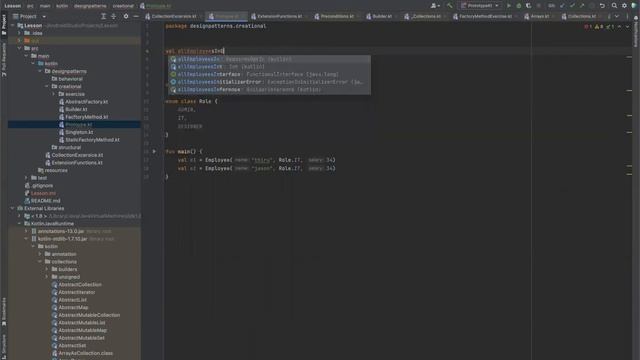The width and height of the screenshot is (640, 360).
Task: Choose allEmployeesInterface completion suggestion
Action: pos(269,74)
